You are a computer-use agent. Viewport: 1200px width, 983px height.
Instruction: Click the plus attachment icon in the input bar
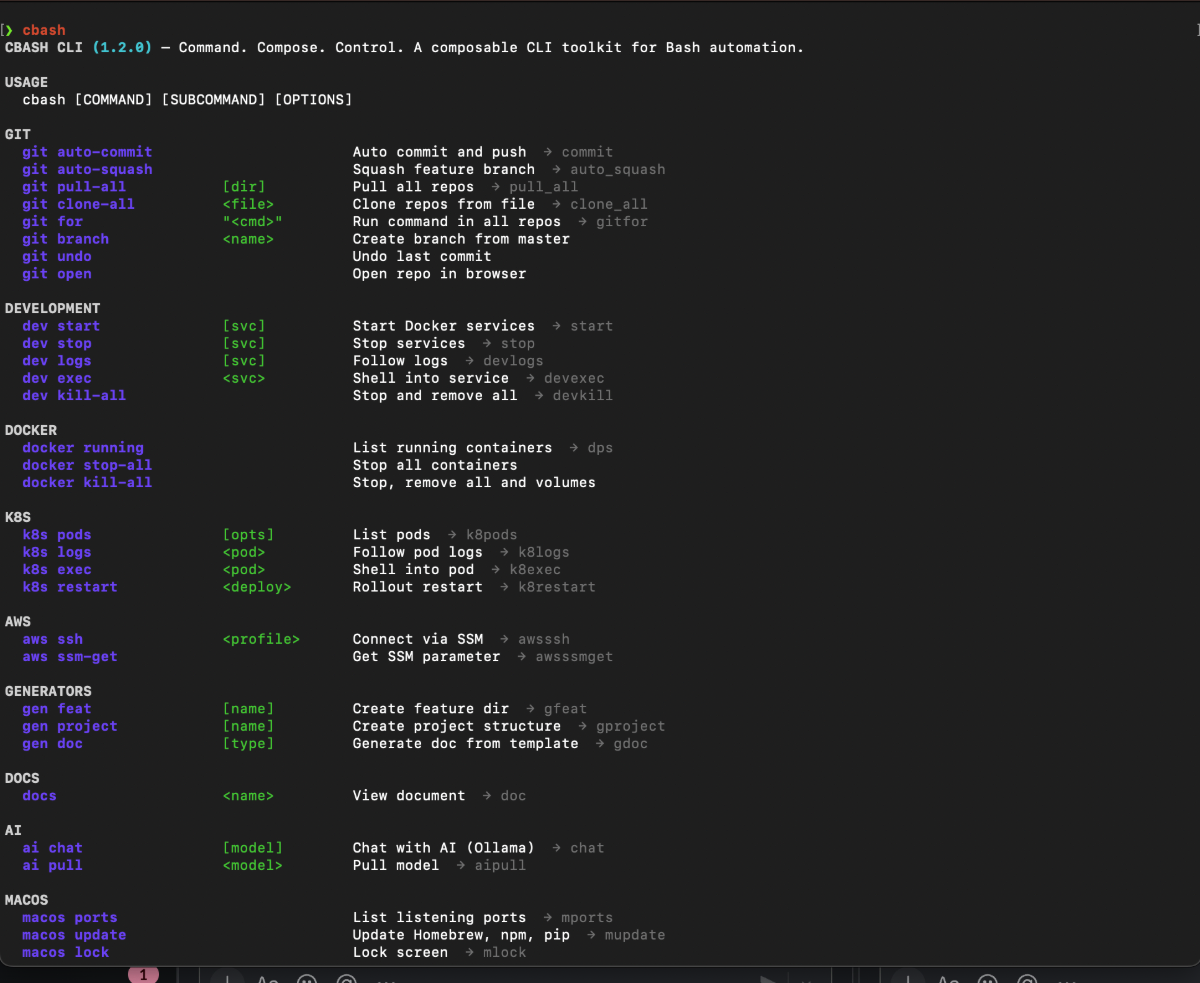(x=227, y=978)
